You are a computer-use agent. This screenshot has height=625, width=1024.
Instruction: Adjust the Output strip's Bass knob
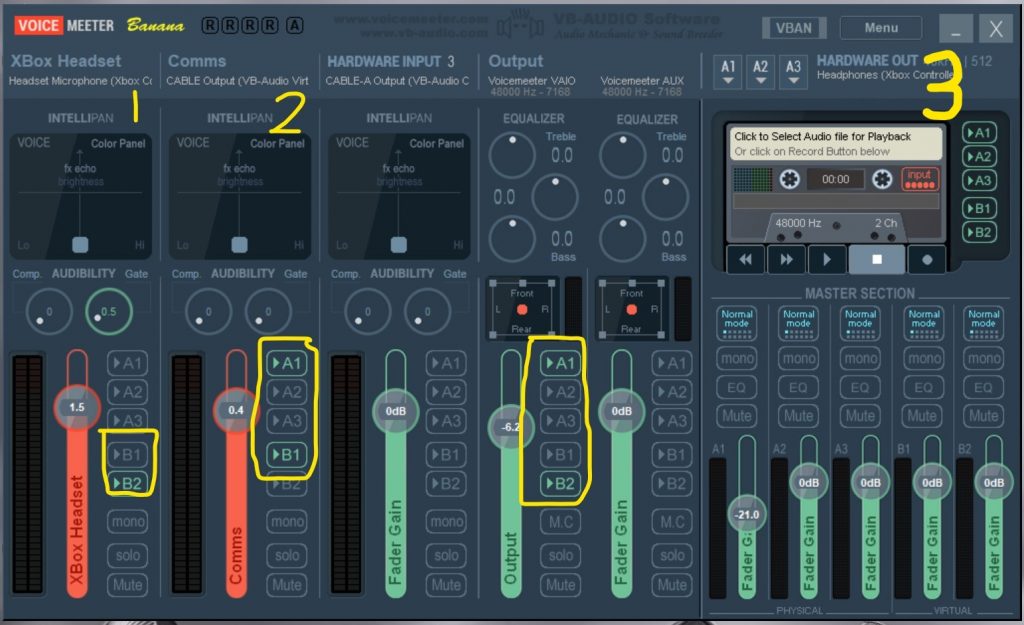pos(512,238)
